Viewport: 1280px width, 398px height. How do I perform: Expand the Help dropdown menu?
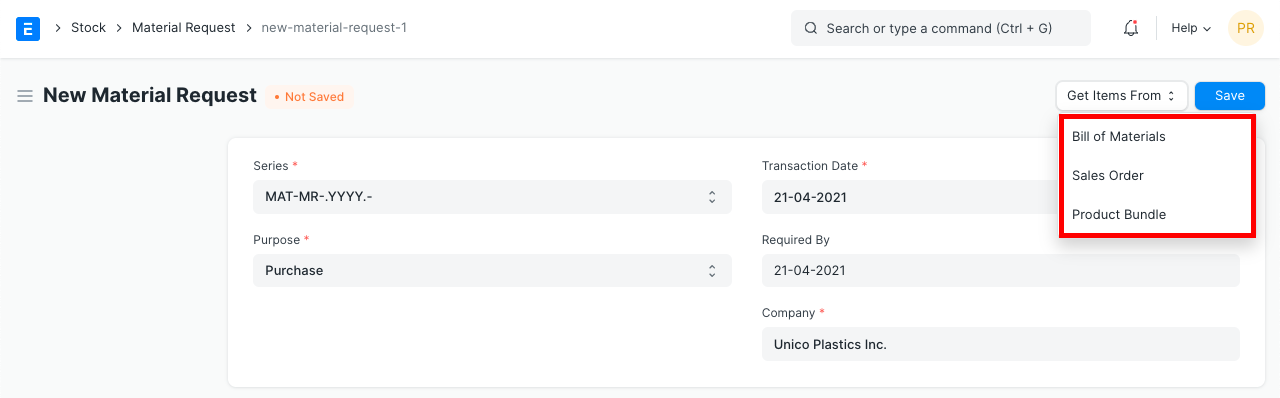click(x=1191, y=28)
